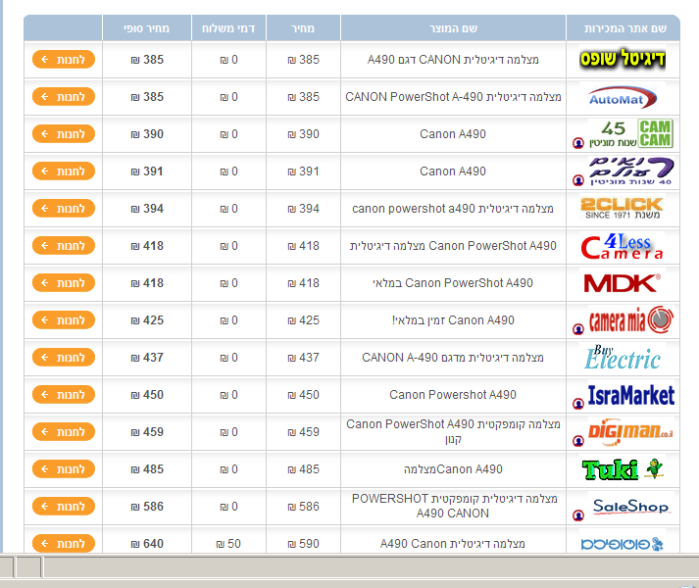
Task: Open the Digiman store logo
Action: pyautogui.click(x=631, y=432)
